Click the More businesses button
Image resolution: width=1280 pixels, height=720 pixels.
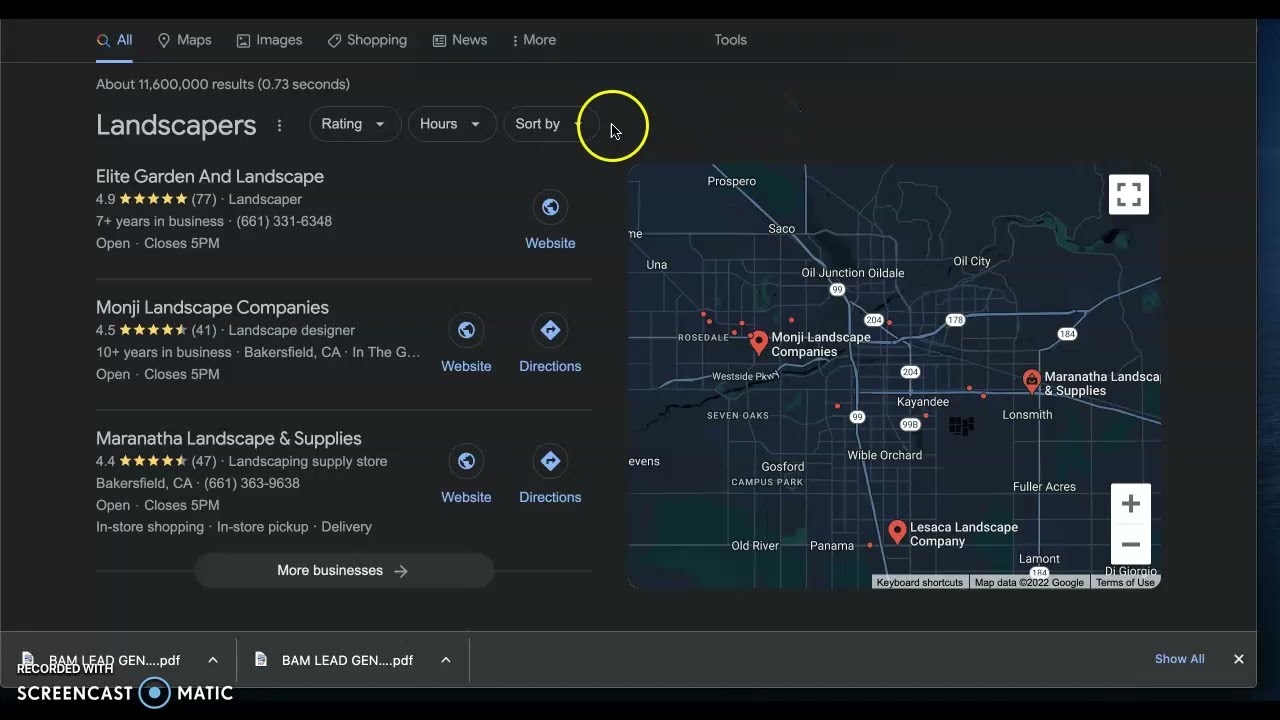343,571
